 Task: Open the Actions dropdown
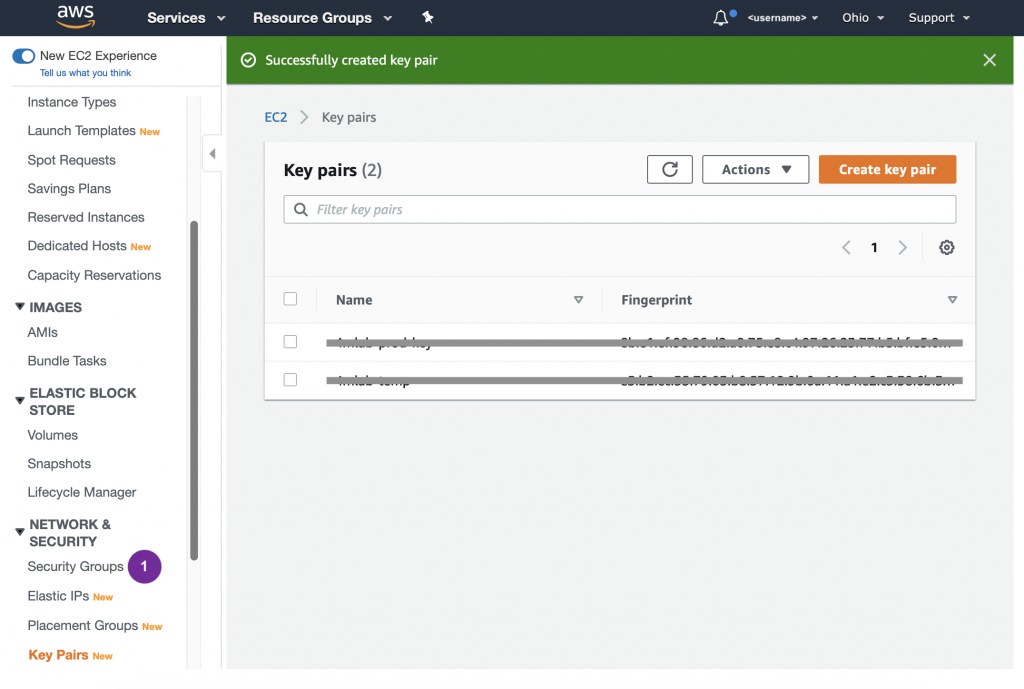pos(755,170)
